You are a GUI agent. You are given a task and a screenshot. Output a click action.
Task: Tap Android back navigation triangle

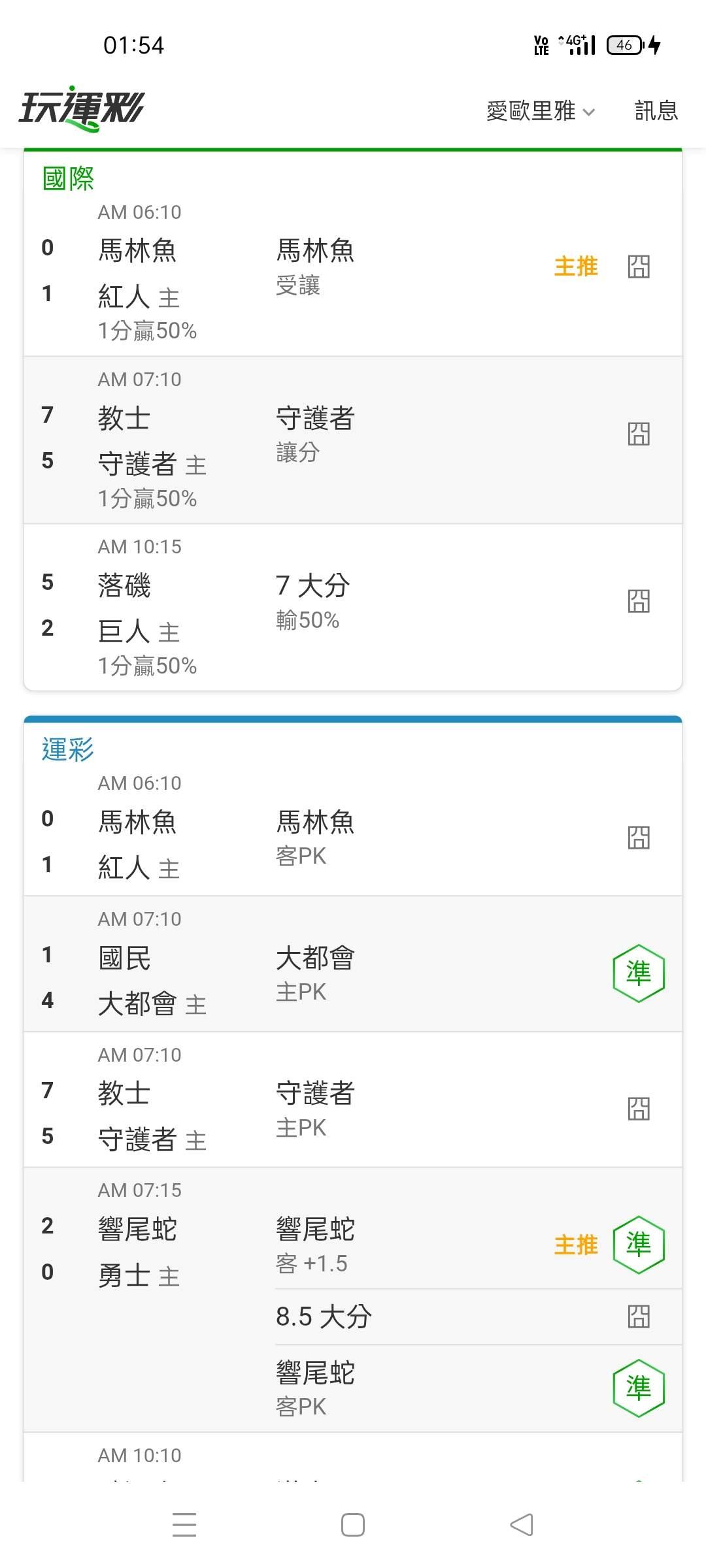522,1525
